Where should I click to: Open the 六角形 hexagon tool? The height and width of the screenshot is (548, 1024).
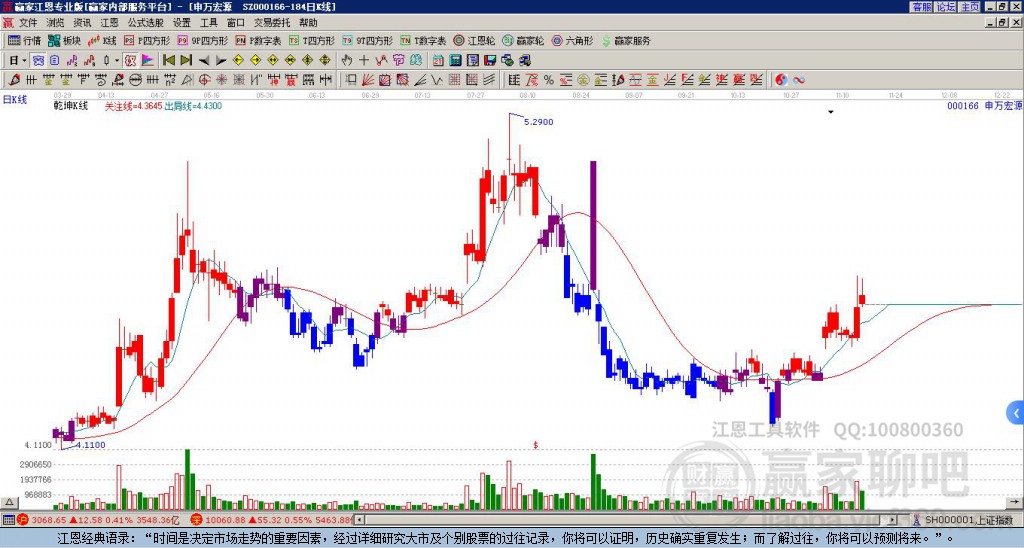coord(573,40)
